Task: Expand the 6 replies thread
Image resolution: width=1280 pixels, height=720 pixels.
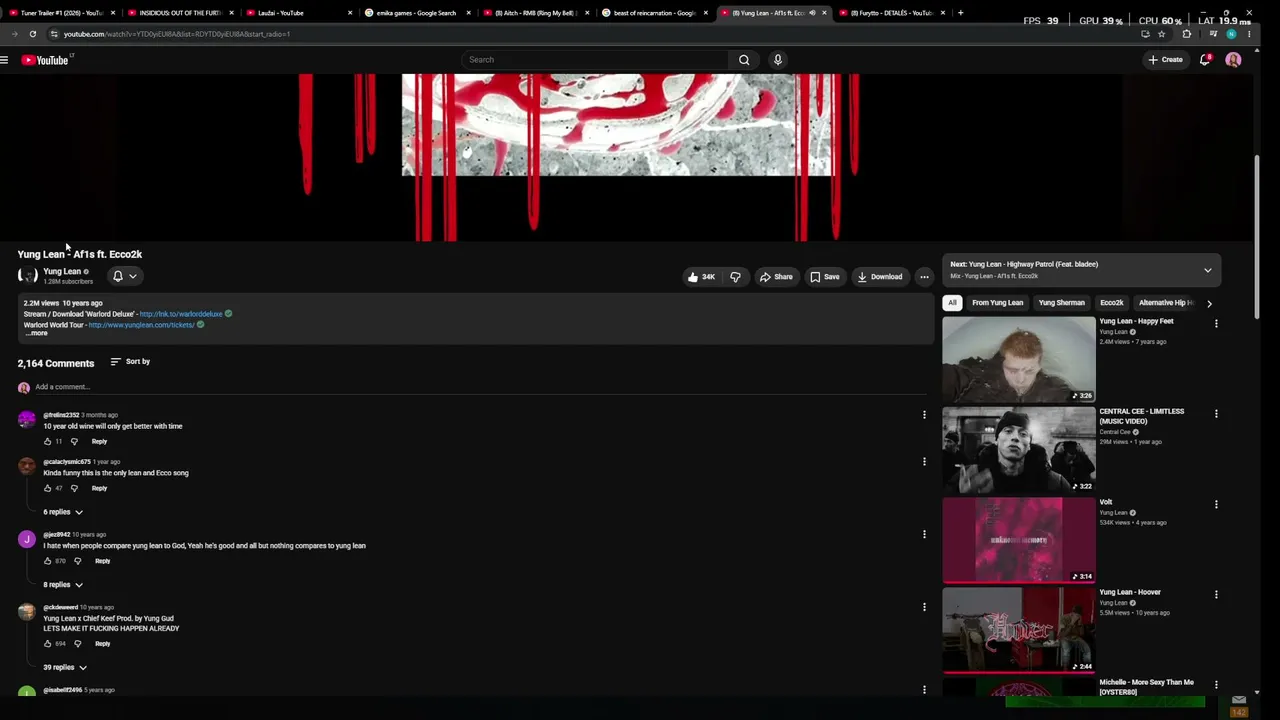Action: pos(63,512)
